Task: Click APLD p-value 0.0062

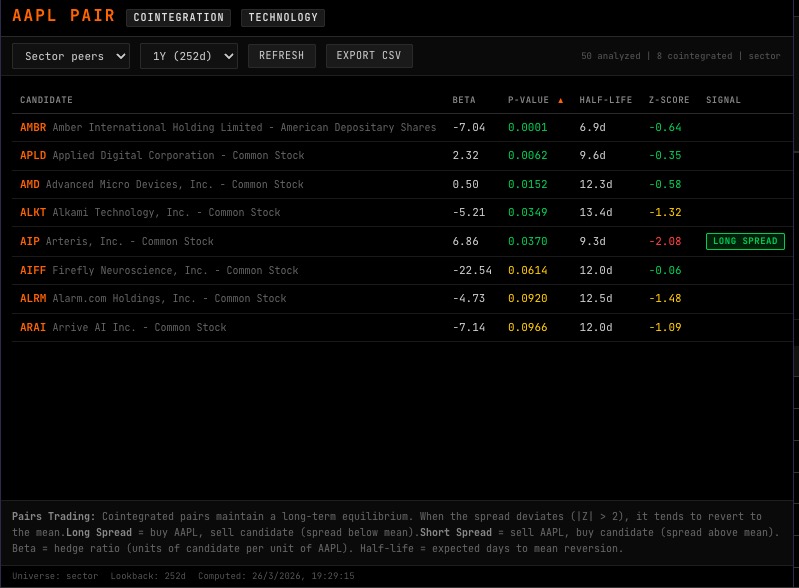Action: 527,155
